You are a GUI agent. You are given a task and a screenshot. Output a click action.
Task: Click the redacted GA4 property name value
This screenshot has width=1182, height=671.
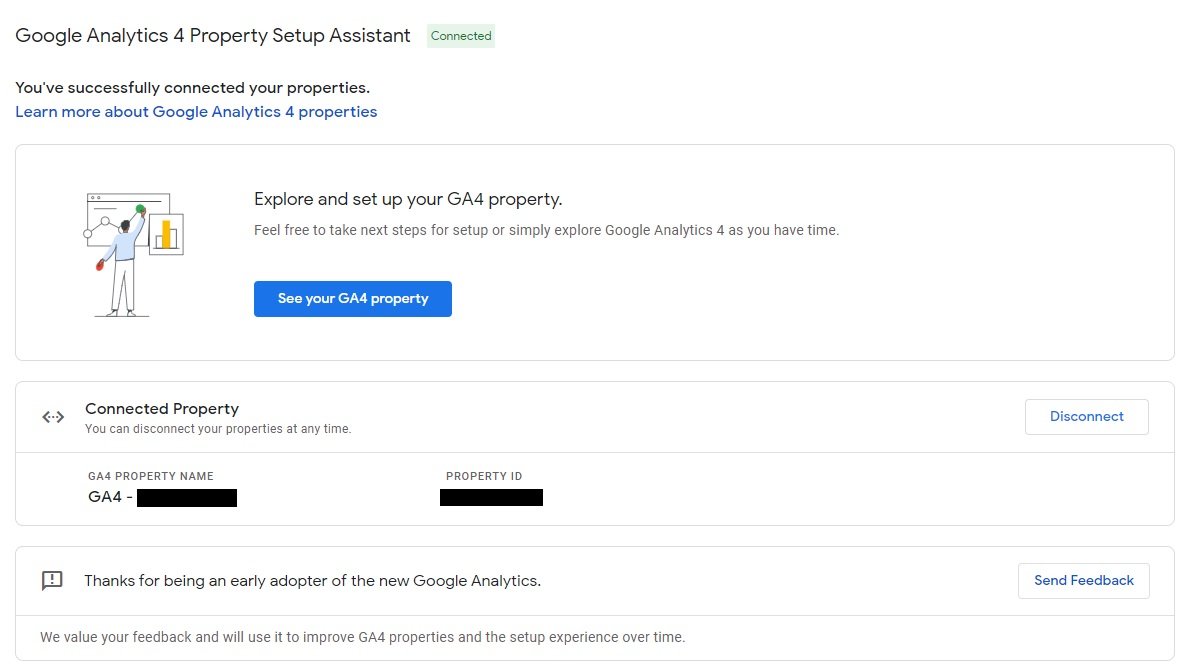click(x=186, y=498)
